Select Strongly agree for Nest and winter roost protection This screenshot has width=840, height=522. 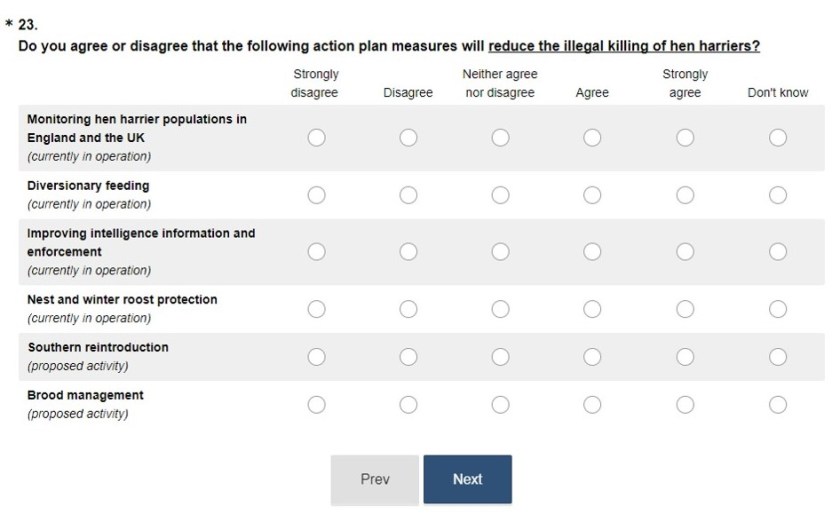click(685, 309)
